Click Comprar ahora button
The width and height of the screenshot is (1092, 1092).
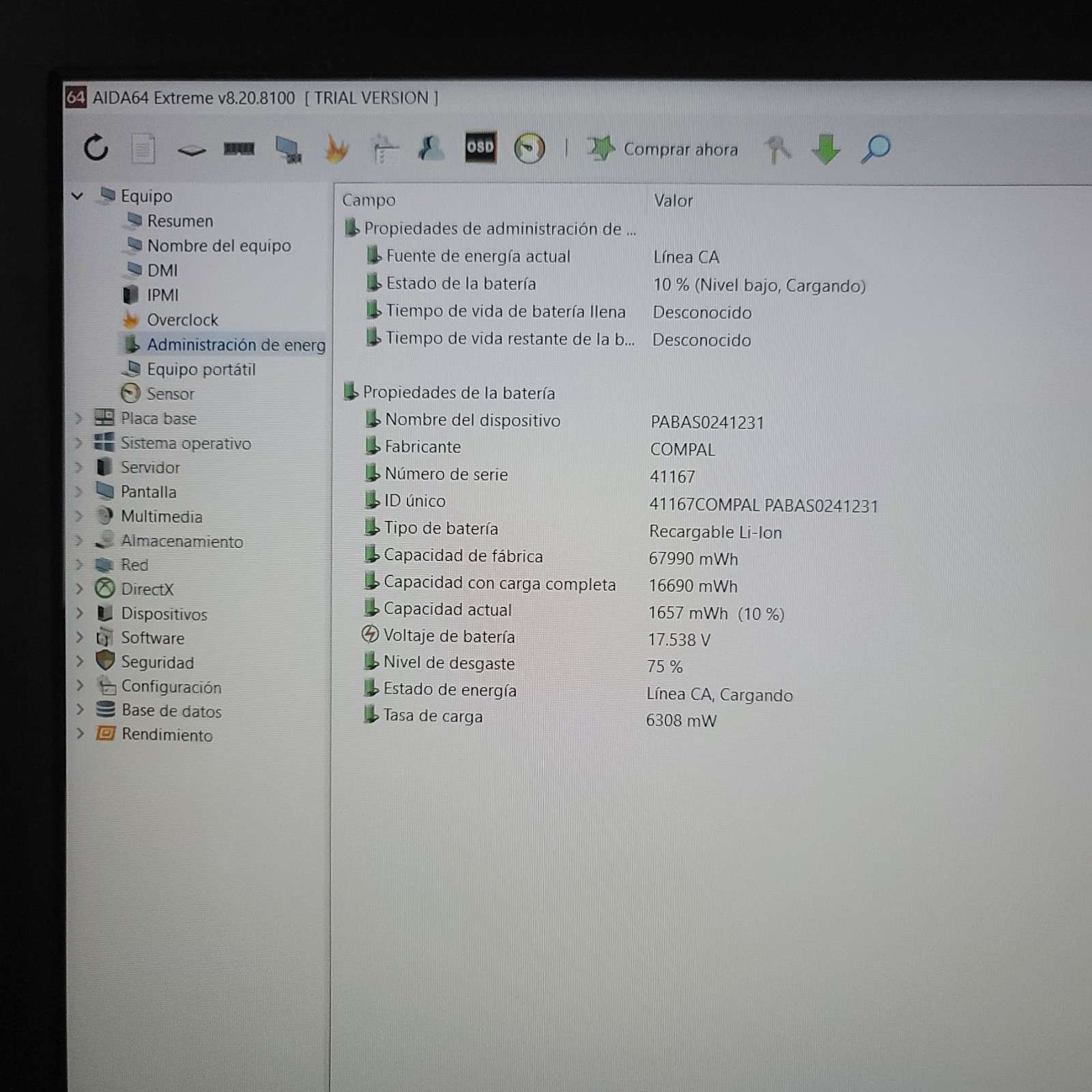tap(663, 149)
